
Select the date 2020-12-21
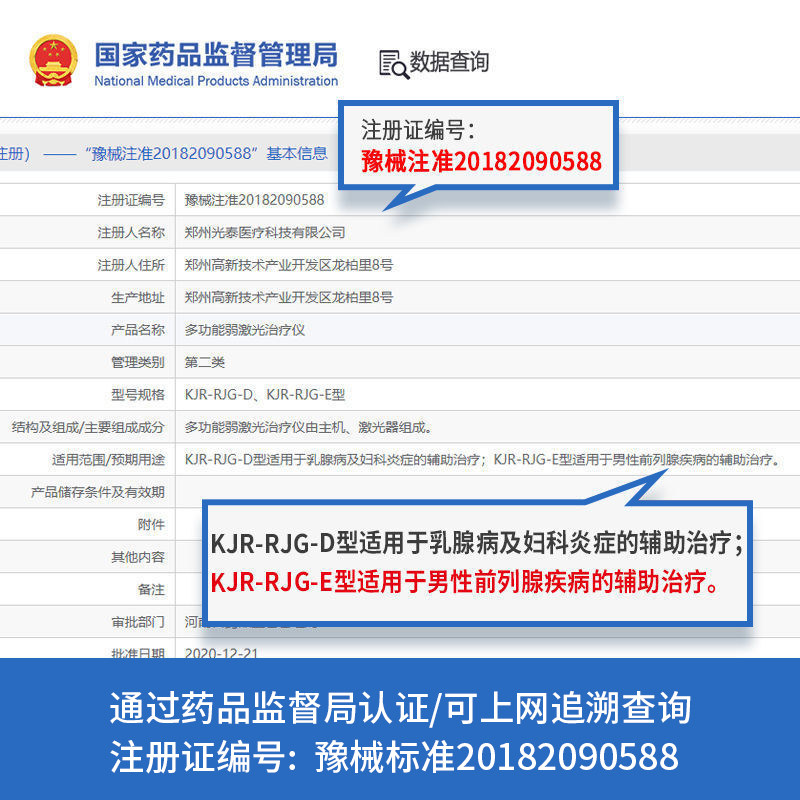(221, 653)
